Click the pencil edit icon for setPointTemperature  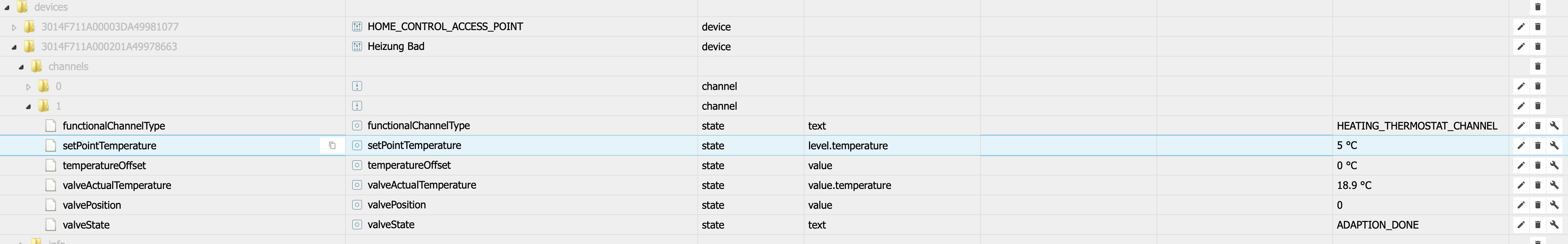click(x=1520, y=145)
